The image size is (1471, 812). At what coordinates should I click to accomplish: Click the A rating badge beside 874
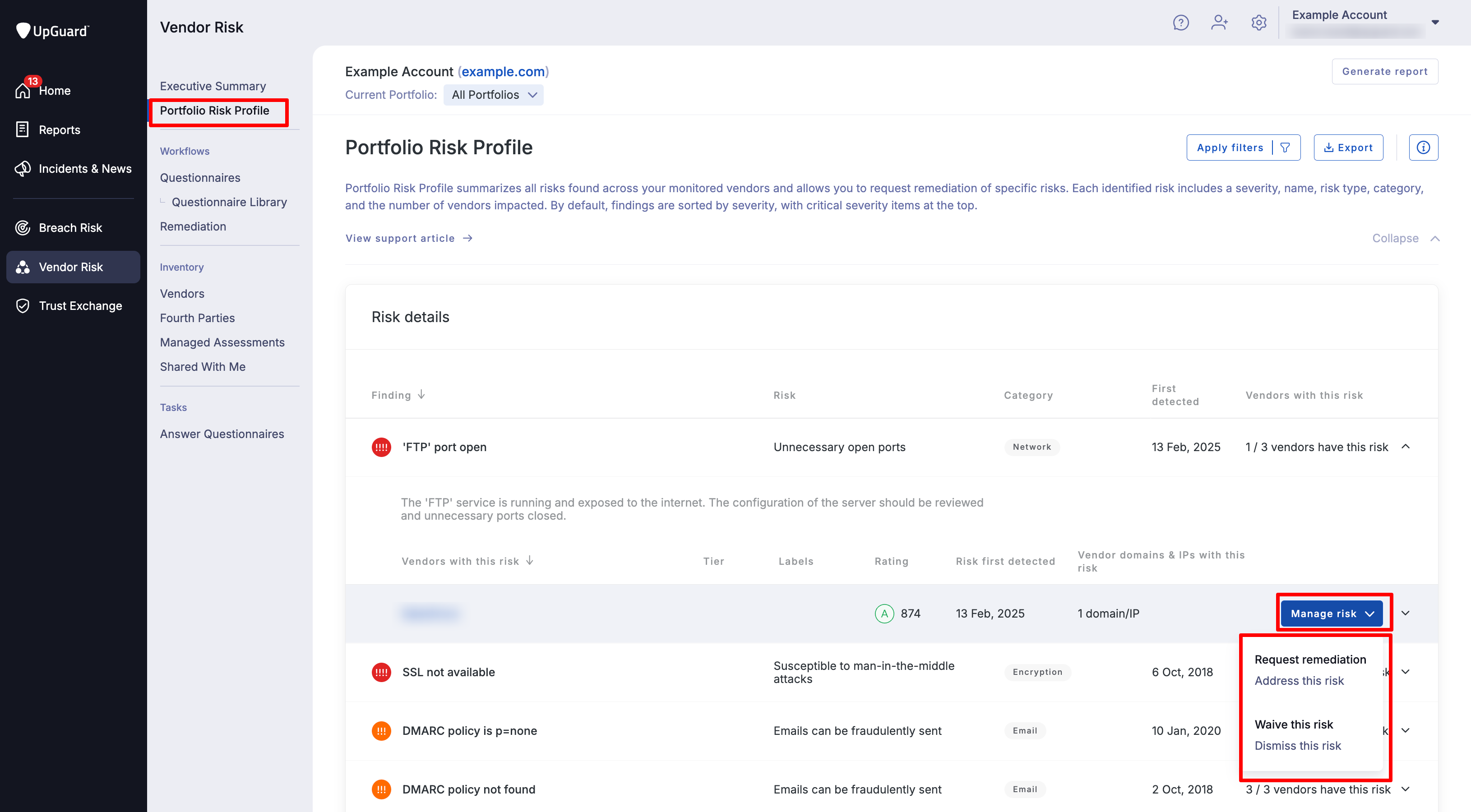click(x=884, y=614)
